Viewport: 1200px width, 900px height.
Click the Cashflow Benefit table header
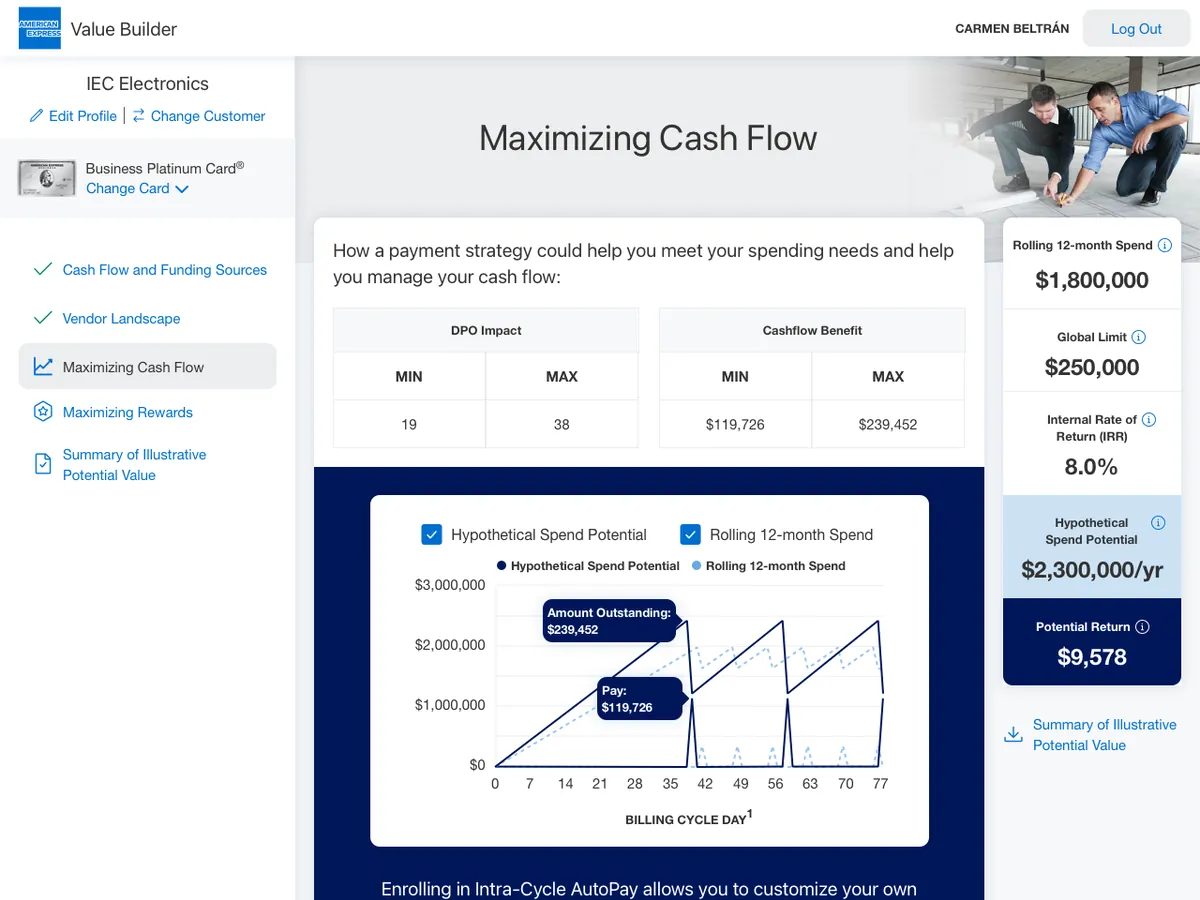[x=812, y=330]
